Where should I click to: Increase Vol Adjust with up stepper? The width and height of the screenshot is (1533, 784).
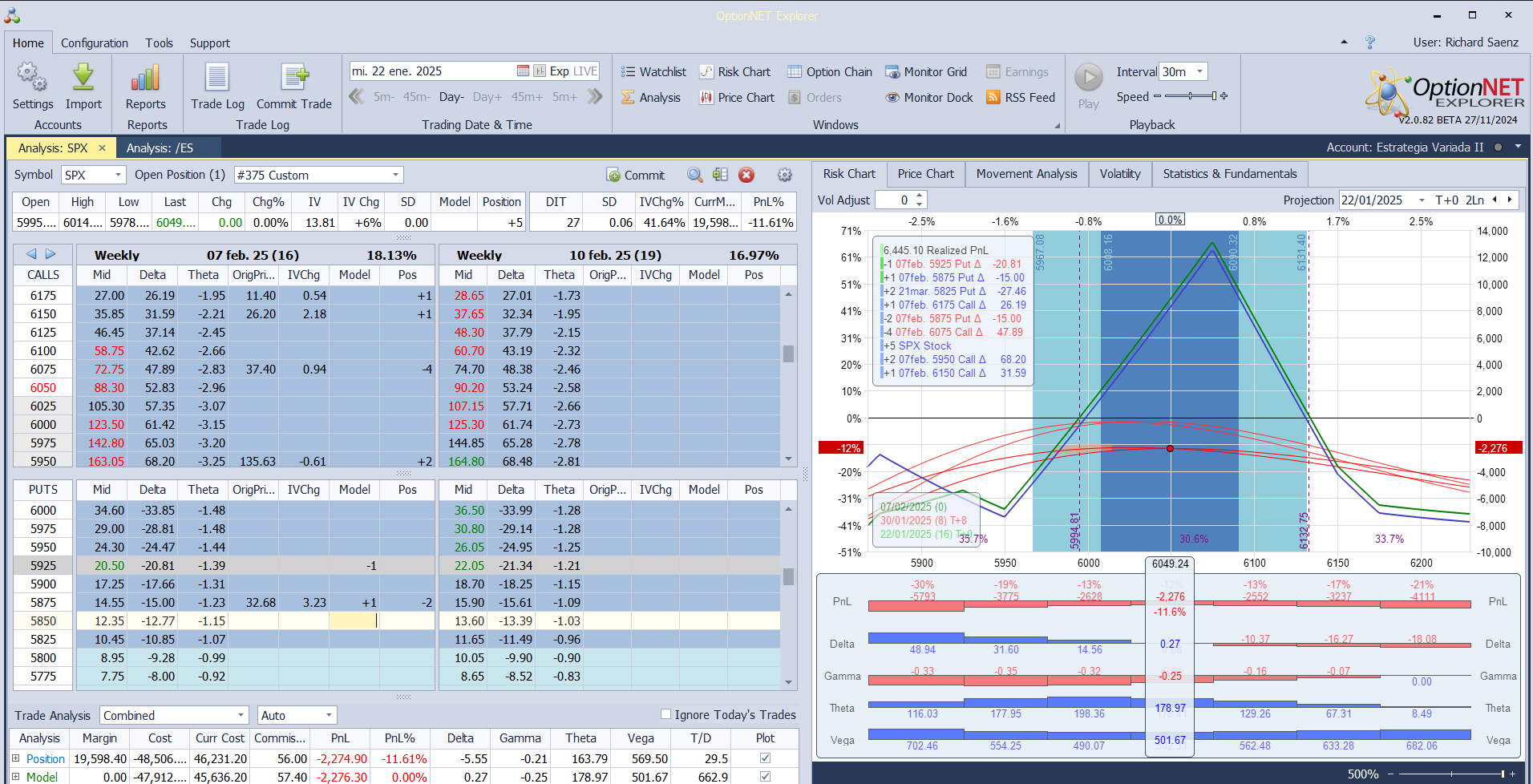(x=920, y=196)
